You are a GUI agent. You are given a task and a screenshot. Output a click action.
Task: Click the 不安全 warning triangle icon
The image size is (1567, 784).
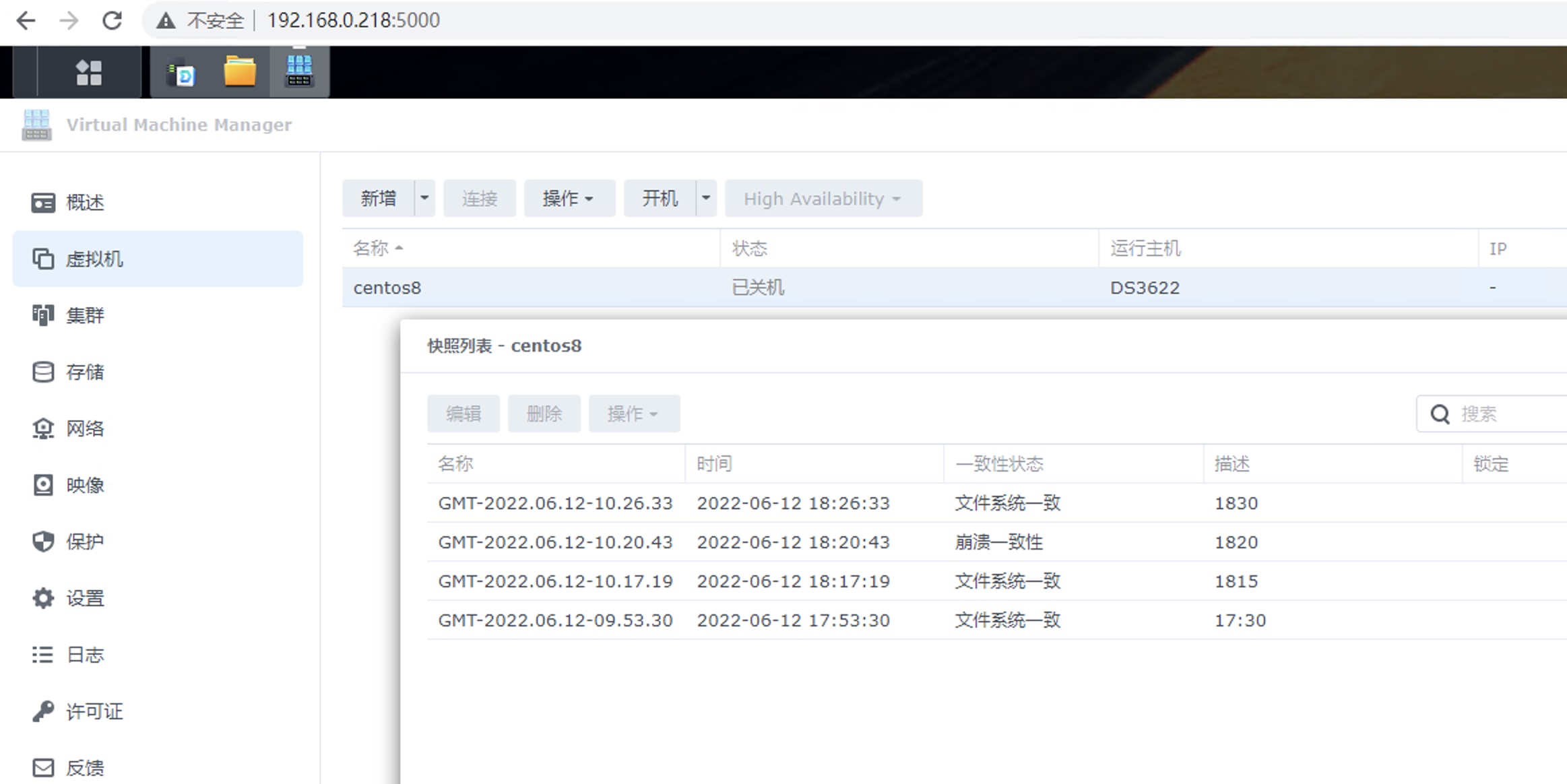click(x=166, y=21)
